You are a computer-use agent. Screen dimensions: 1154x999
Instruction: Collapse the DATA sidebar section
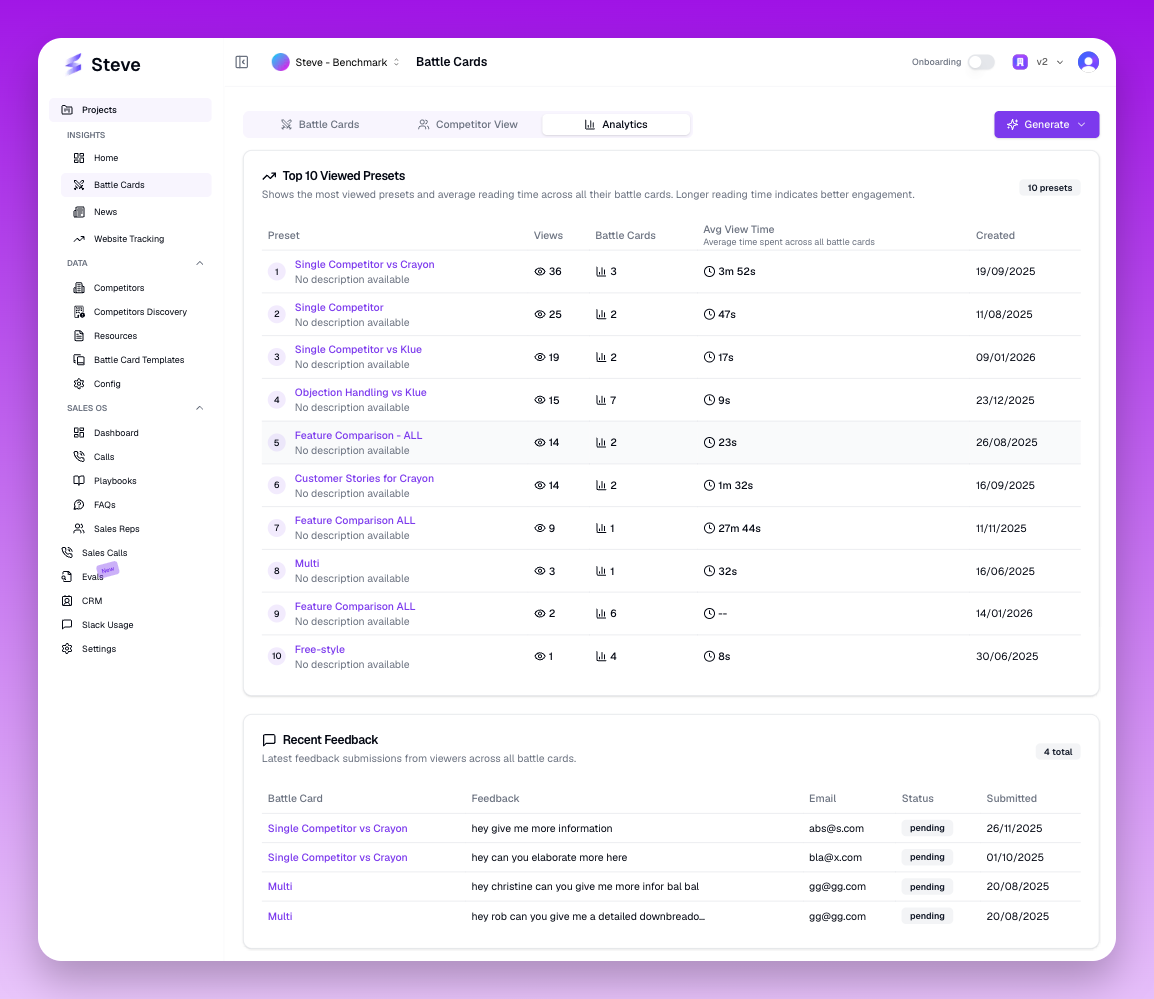(x=199, y=264)
